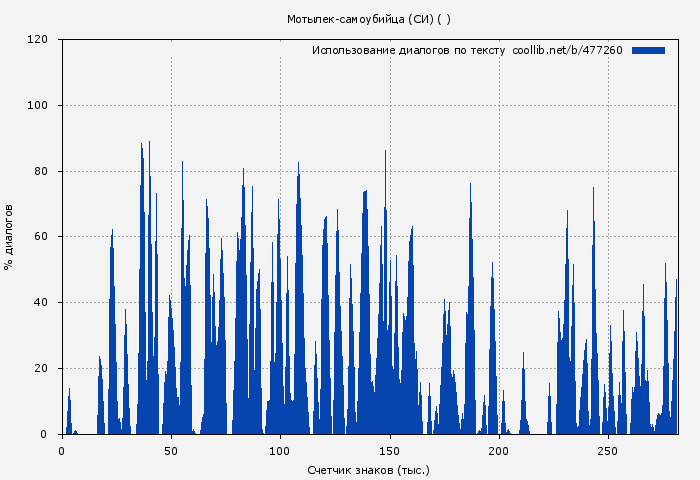Click the 20 tick label on the y-axis

pos(41,368)
